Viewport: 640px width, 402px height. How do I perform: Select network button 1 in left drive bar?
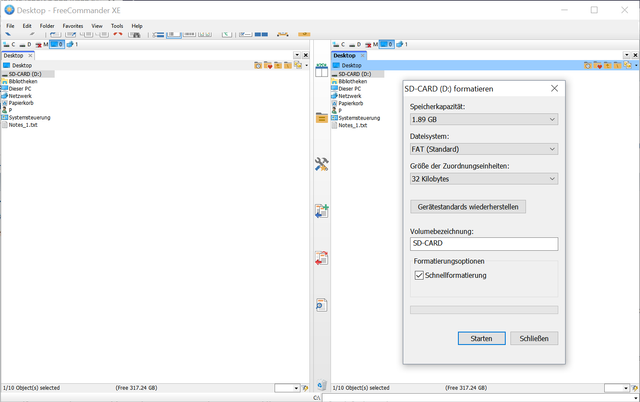tap(72, 44)
